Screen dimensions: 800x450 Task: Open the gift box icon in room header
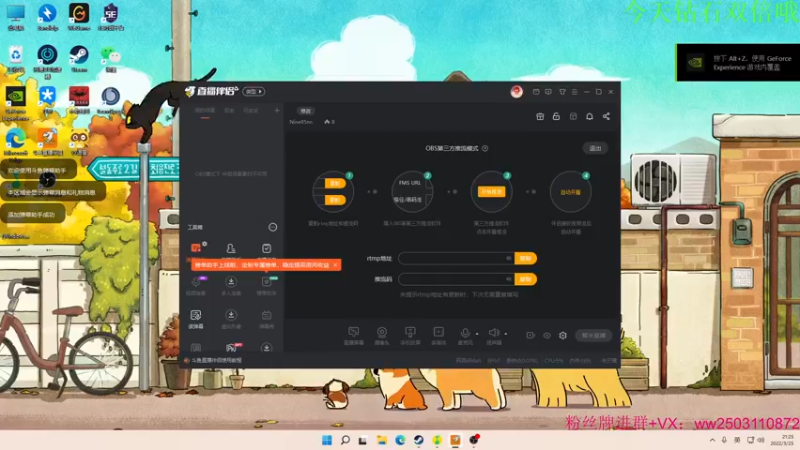coord(540,116)
